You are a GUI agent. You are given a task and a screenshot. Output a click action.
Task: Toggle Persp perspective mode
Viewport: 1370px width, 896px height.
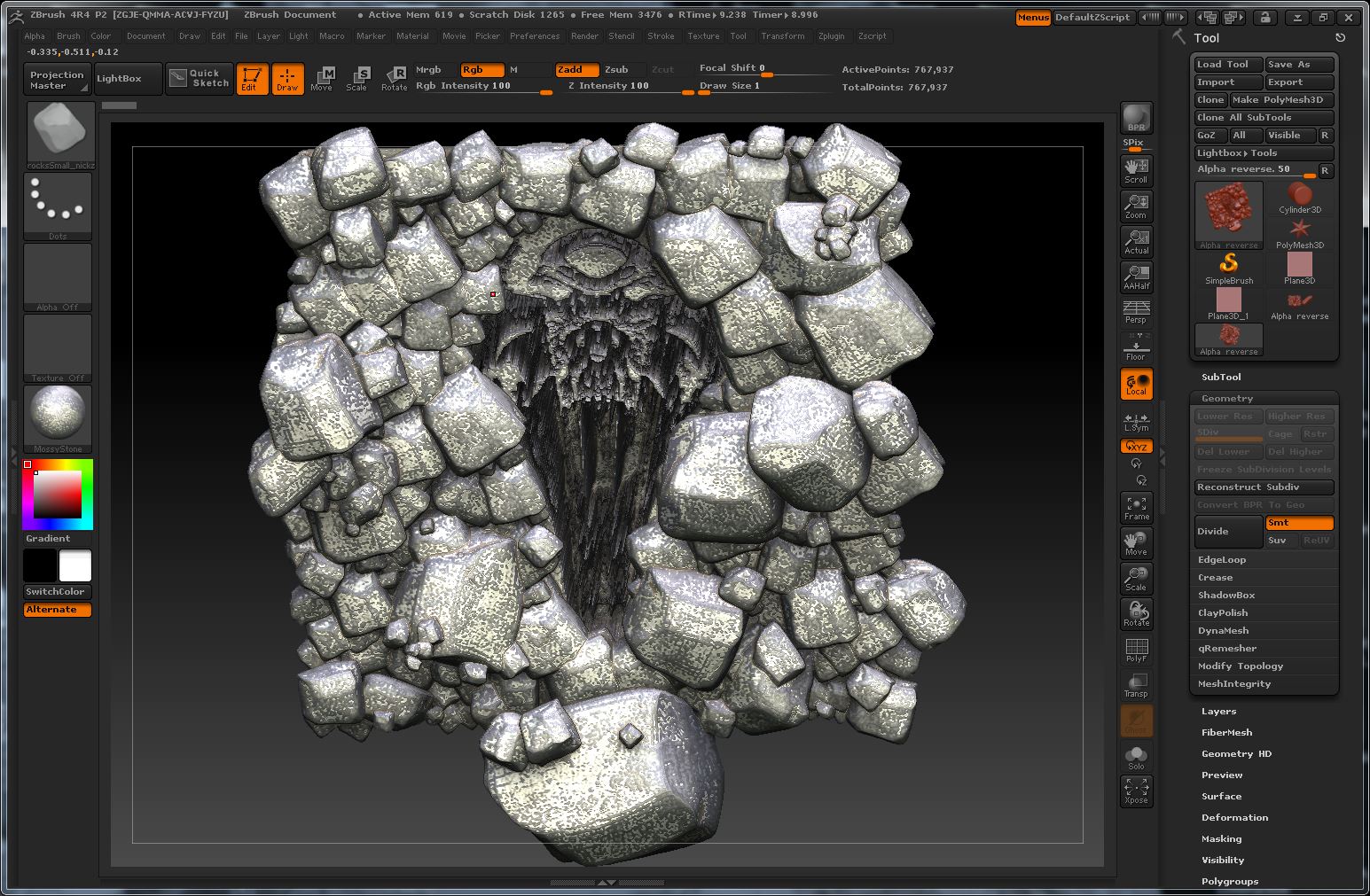coord(1136,312)
